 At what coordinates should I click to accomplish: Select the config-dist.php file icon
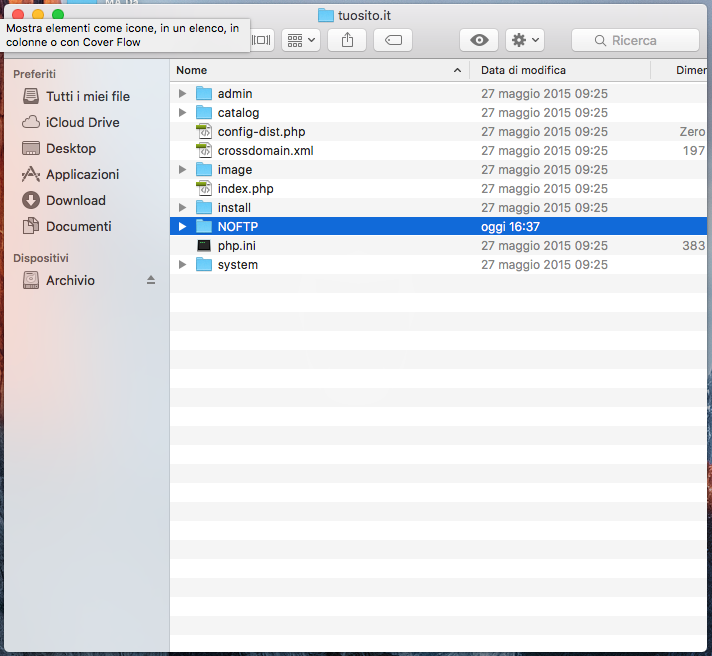coord(204,132)
